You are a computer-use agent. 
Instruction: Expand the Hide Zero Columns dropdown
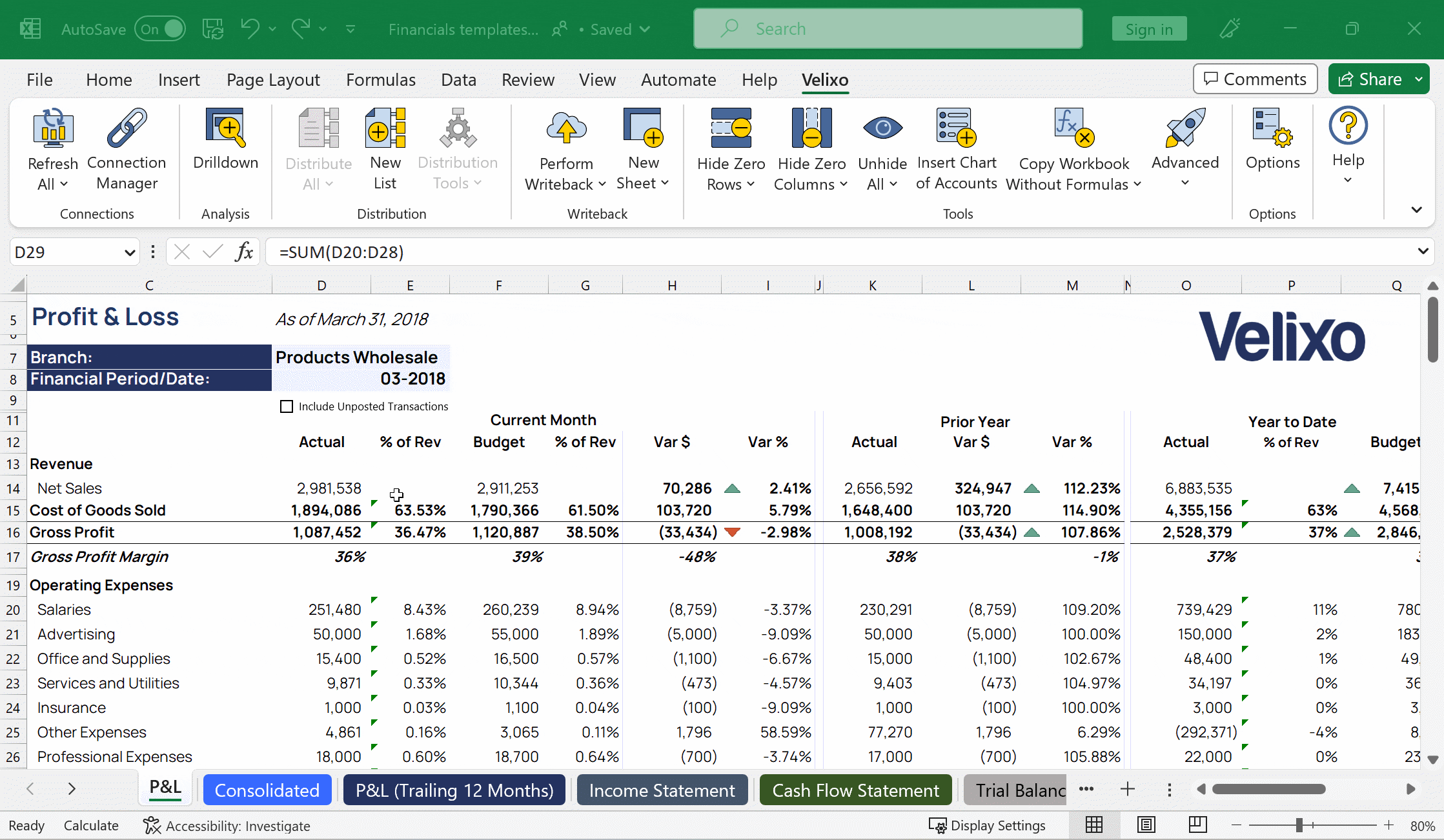pos(844,185)
